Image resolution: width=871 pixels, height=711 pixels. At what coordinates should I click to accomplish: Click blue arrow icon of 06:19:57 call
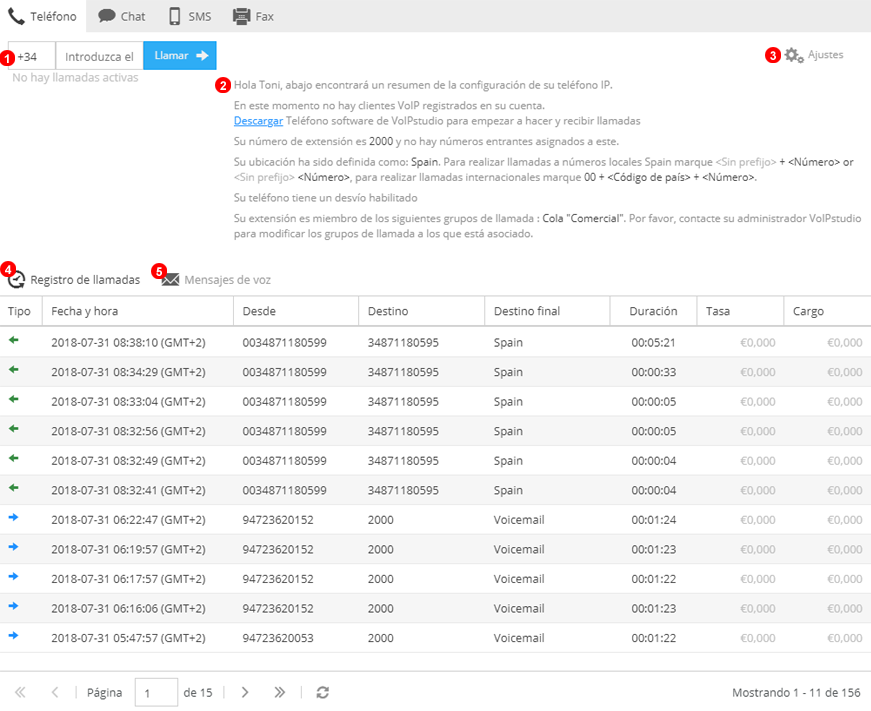[x=14, y=547]
